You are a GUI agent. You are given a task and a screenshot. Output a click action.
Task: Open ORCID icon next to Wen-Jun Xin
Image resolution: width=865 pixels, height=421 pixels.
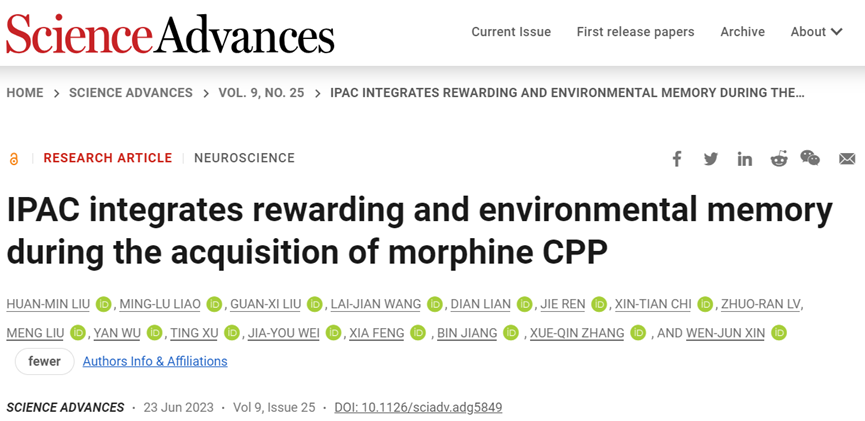point(779,333)
